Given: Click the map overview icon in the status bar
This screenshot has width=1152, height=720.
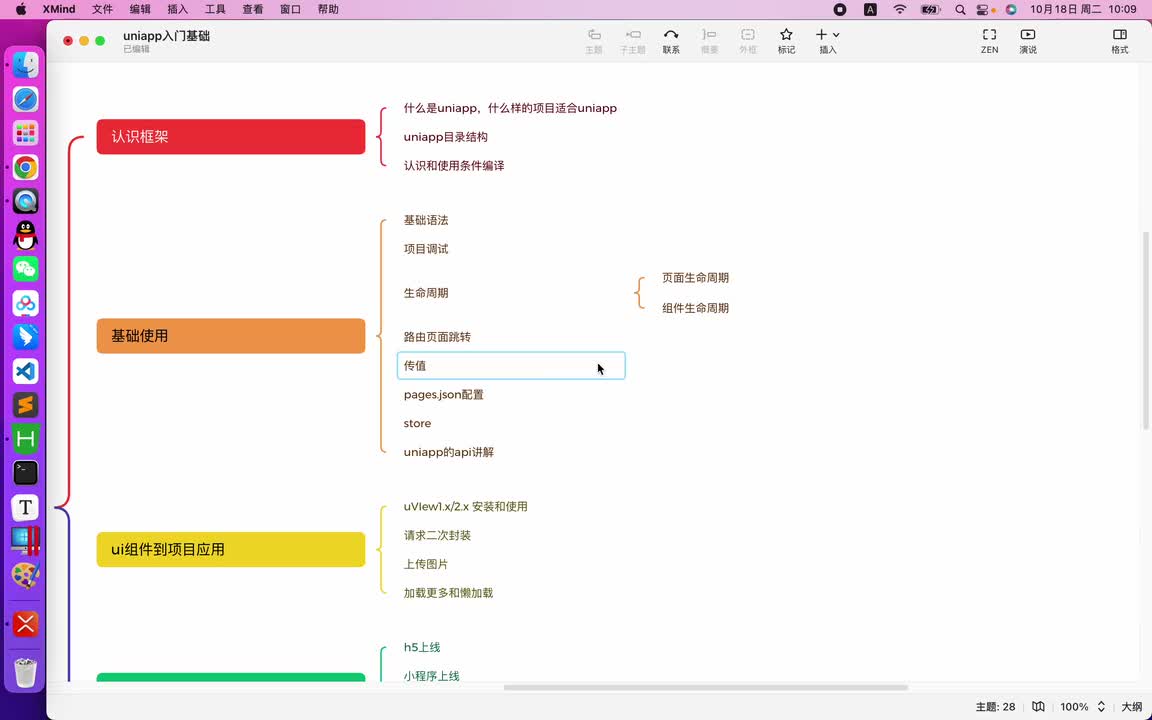Looking at the screenshot, I should [x=1038, y=707].
